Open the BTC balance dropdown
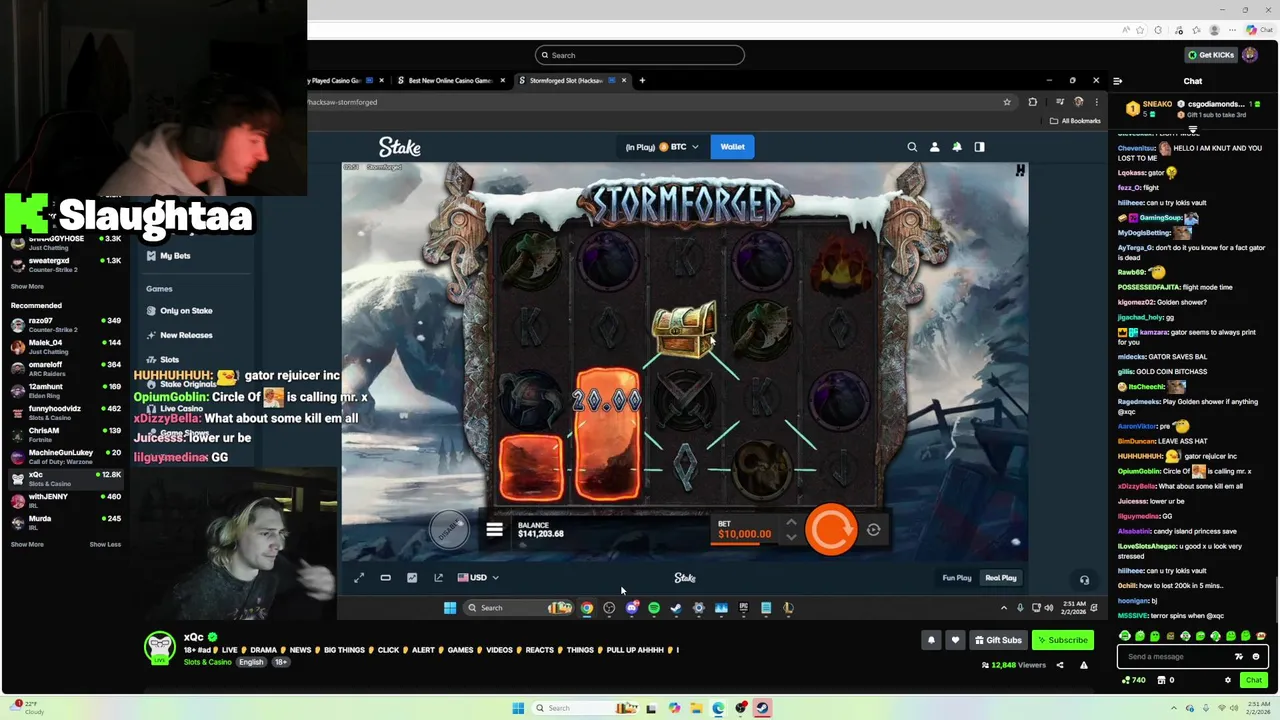The image size is (1280, 720). coord(661,147)
